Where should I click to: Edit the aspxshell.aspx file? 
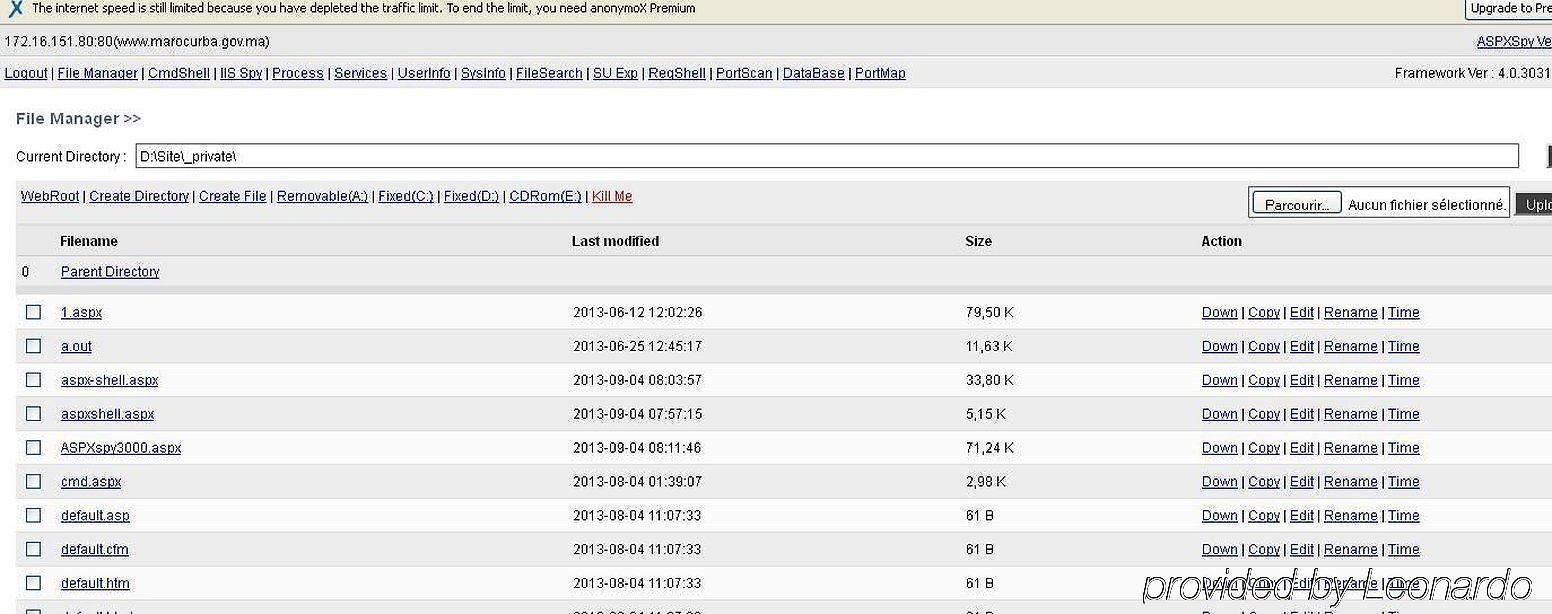pos(1301,414)
